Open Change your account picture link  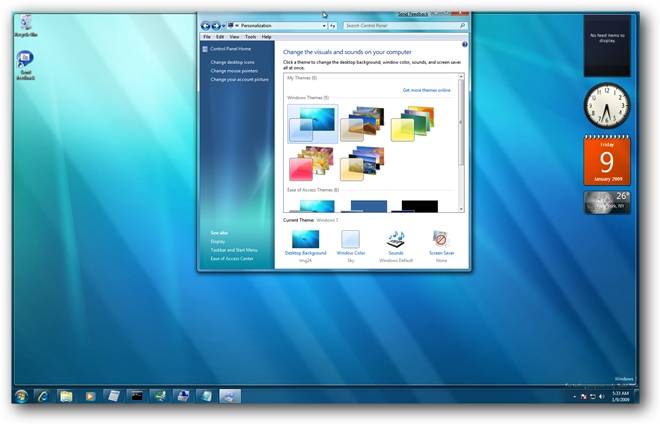pos(239,79)
